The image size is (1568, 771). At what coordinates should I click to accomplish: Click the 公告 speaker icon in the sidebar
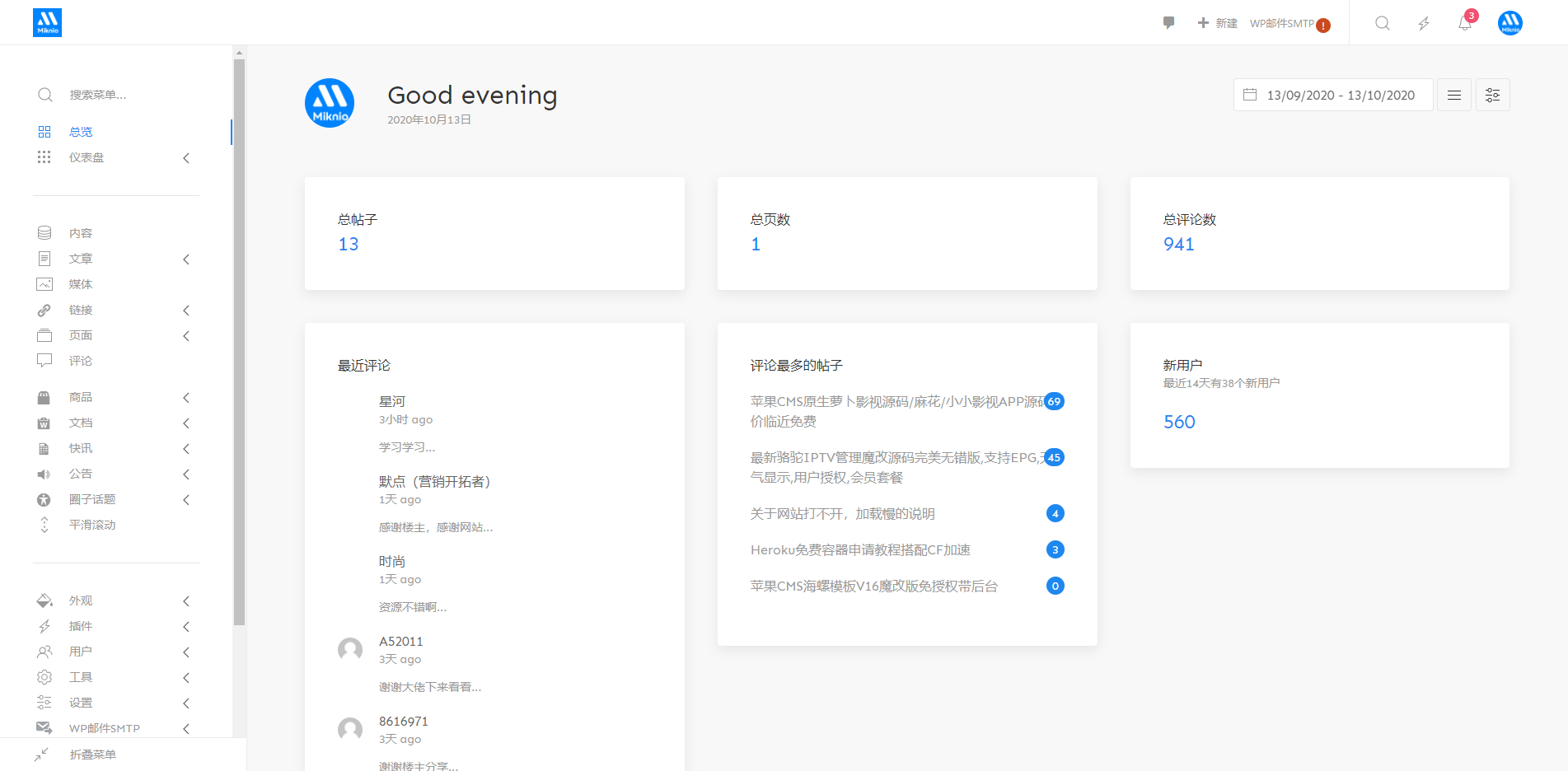click(x=45, y=474)
